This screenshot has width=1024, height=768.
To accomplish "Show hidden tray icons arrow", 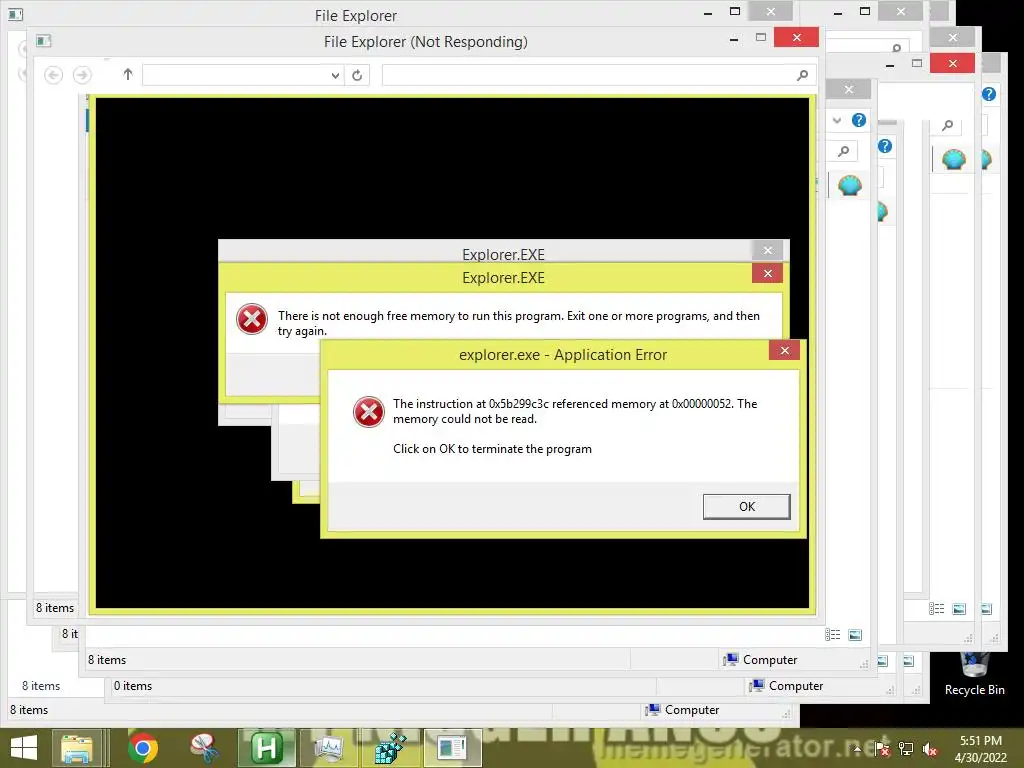I will pyautogui.click(x=857, y=749).
